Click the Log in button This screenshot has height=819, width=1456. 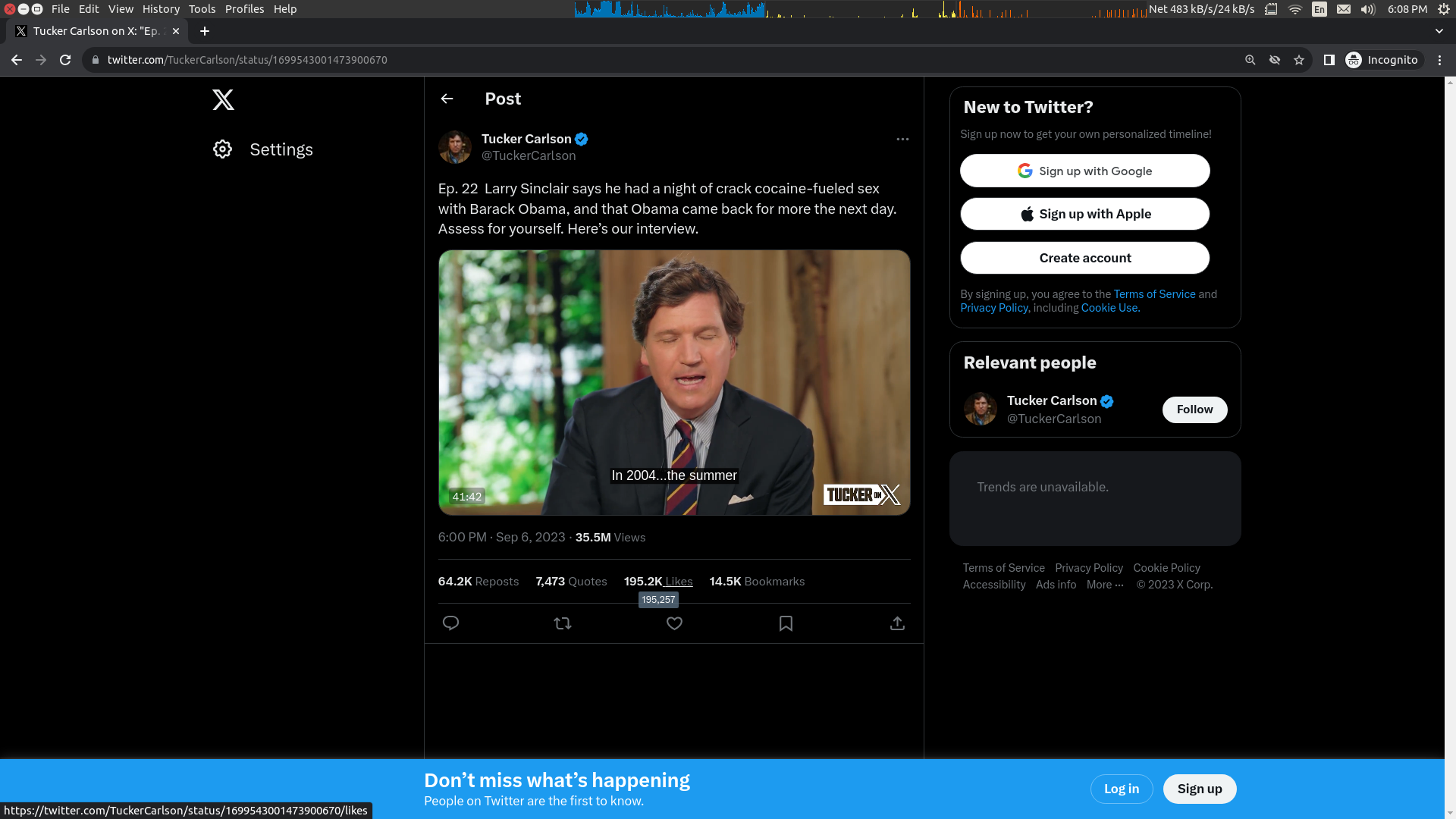point(1122,789)
